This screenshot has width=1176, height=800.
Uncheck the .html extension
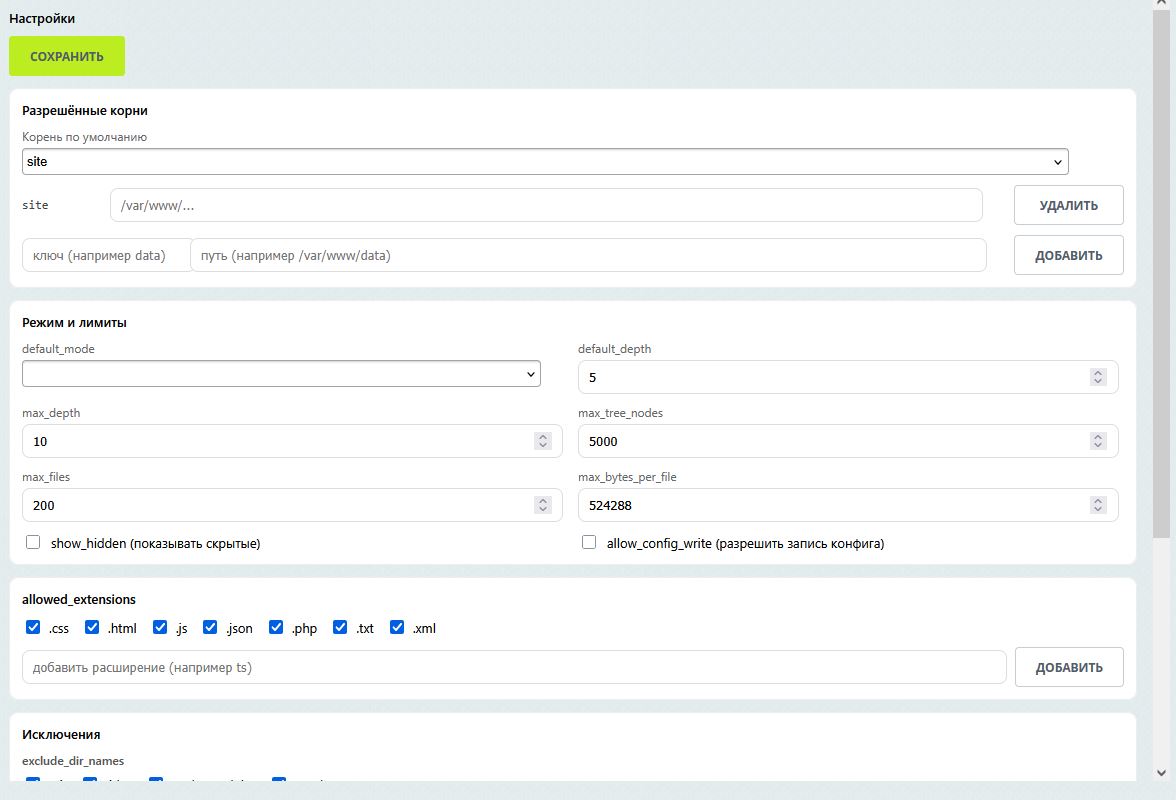click(92, 627)
